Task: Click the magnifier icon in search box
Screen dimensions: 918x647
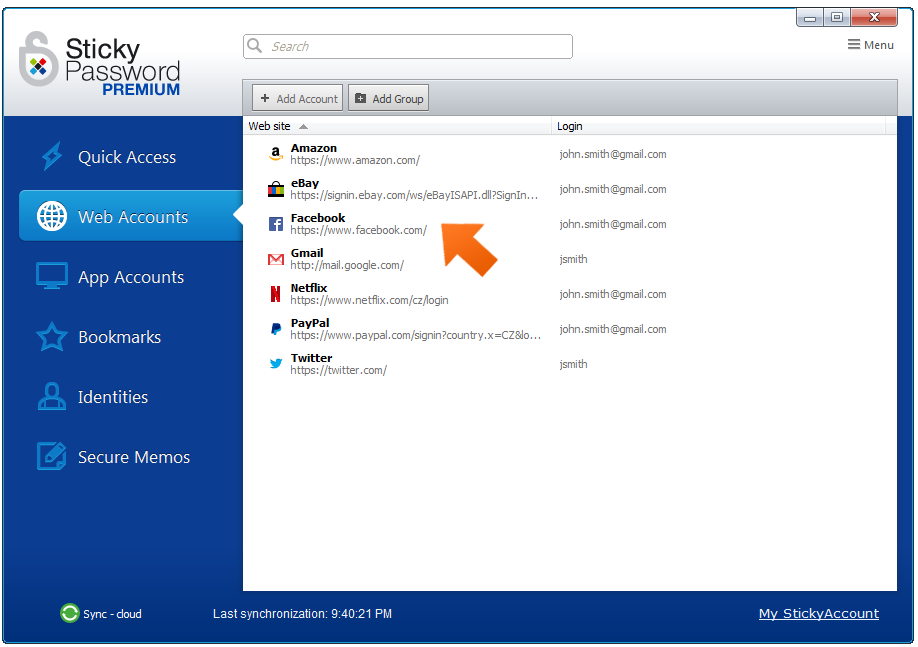Action: point(255,46)
